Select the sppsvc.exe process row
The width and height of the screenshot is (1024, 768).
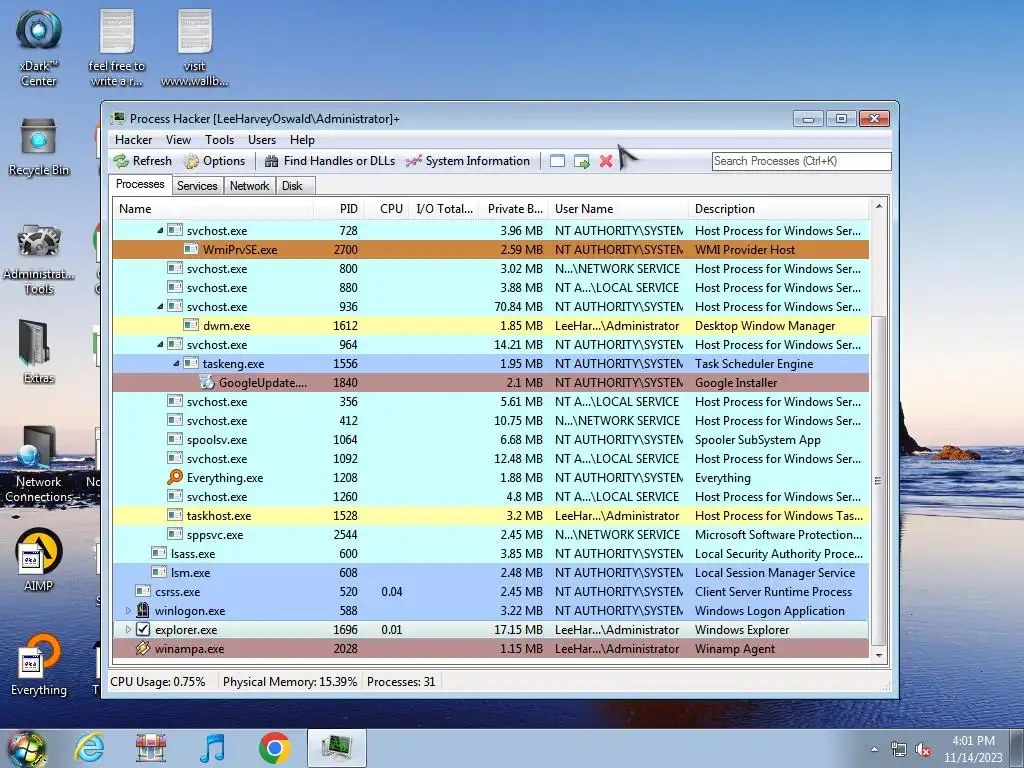(x=490, y=534)
